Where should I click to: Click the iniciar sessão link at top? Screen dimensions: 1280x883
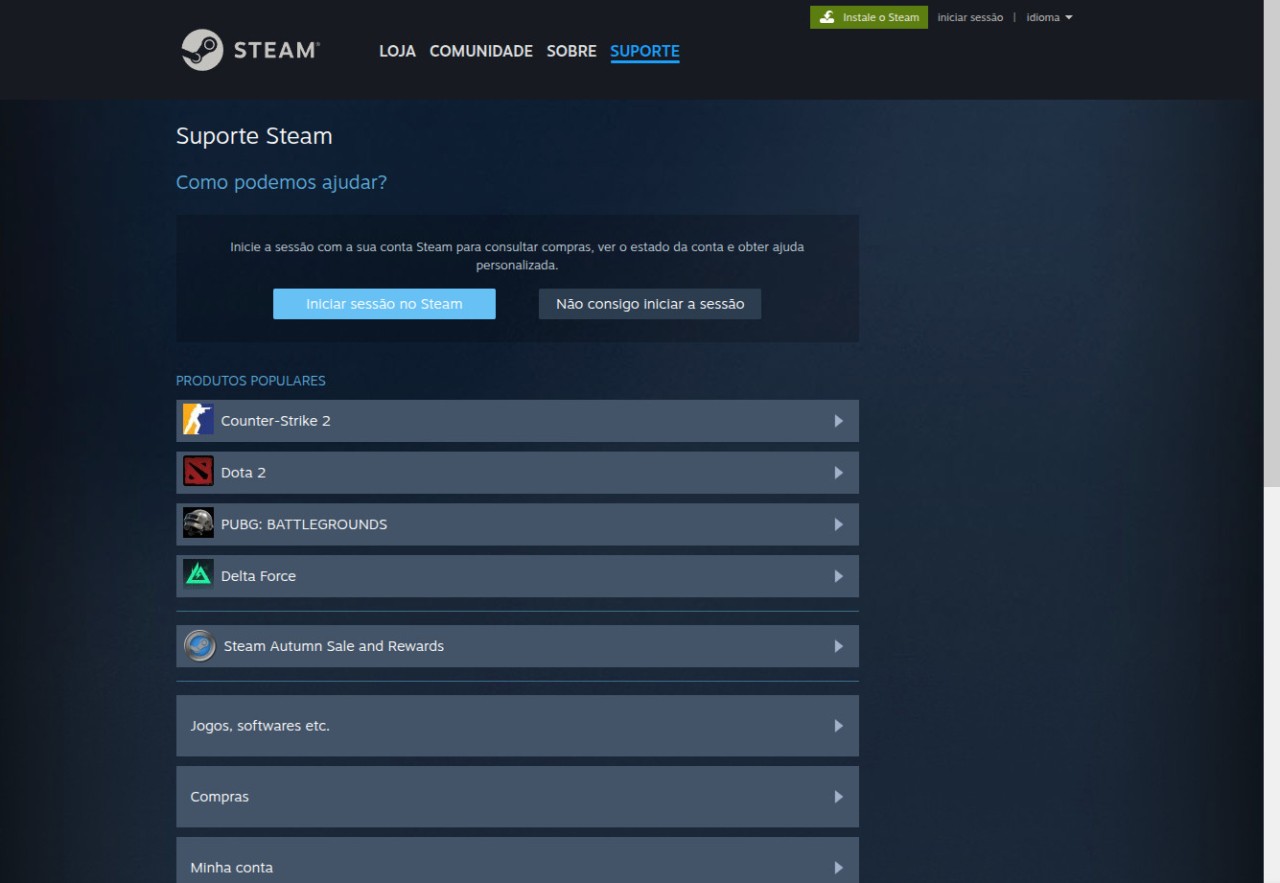tap(970, 17)
